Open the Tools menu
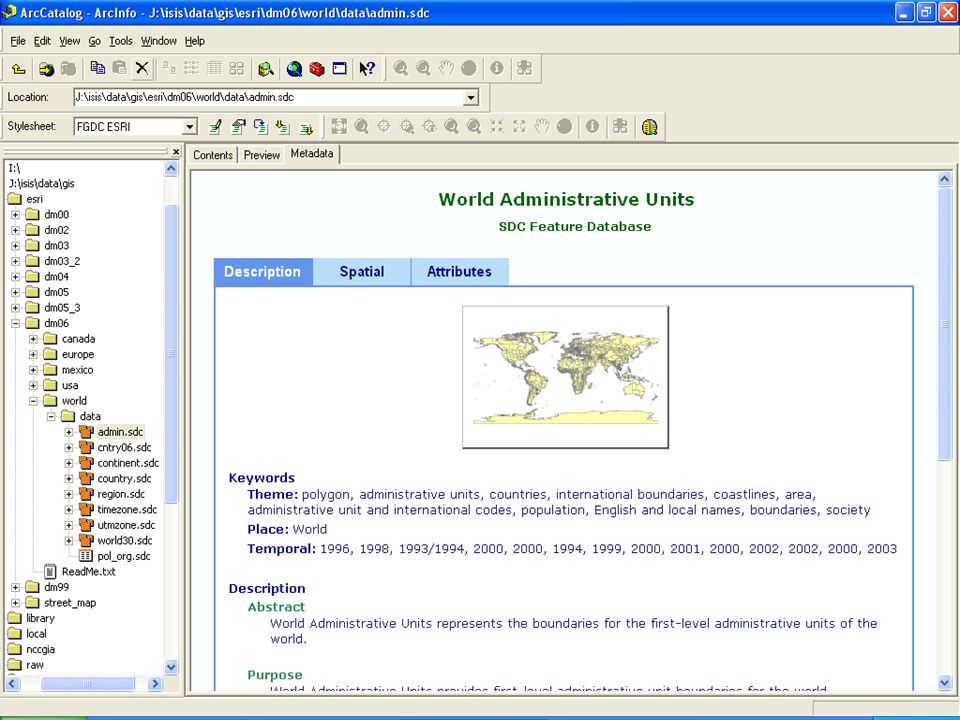Image resolution: width=960 pixels, height=720 pixels. click(121, 41)
